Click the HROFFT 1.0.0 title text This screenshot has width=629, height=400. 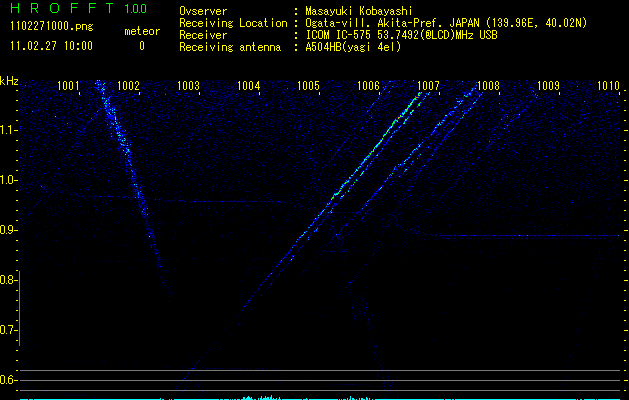click(x=79, y=8)
